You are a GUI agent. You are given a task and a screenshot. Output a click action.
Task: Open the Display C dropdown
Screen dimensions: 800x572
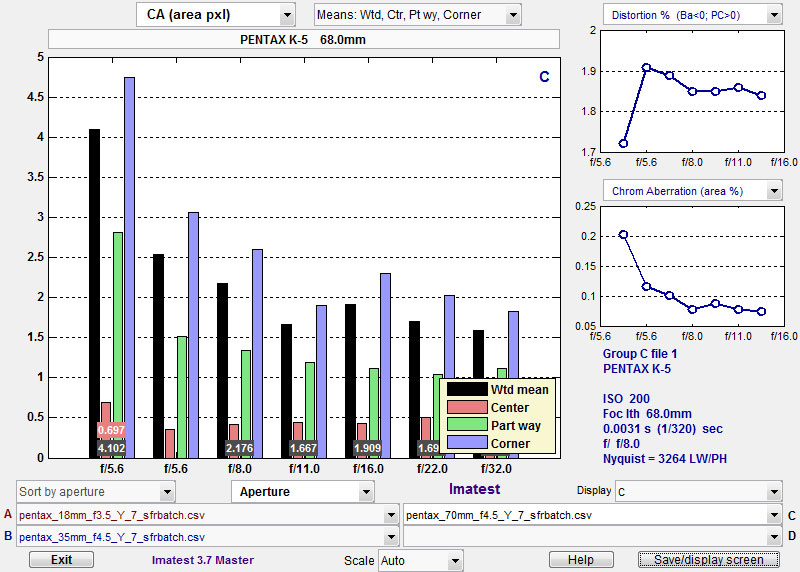698,492
